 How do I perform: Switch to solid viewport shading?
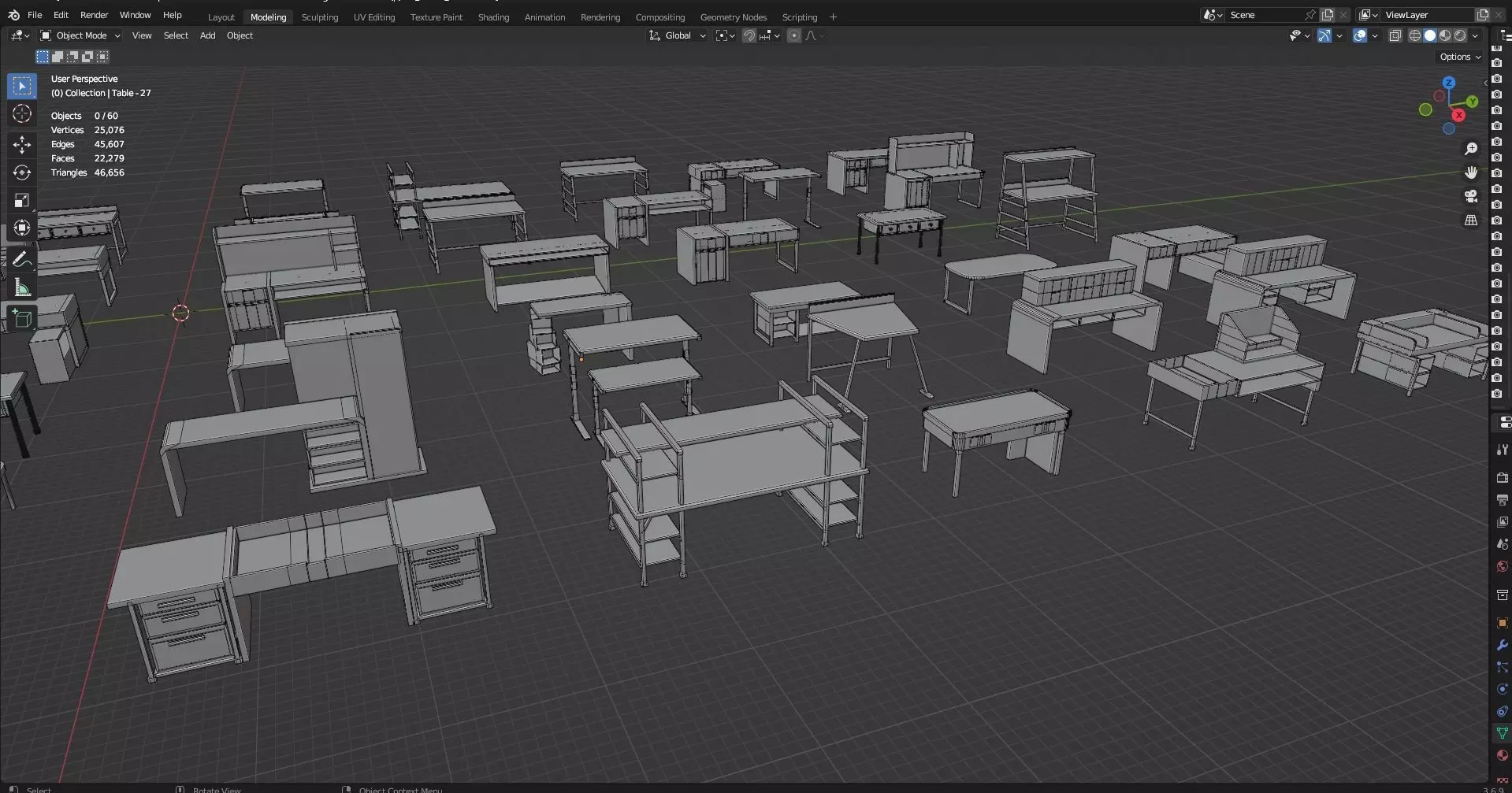[x=1430, y=35]
